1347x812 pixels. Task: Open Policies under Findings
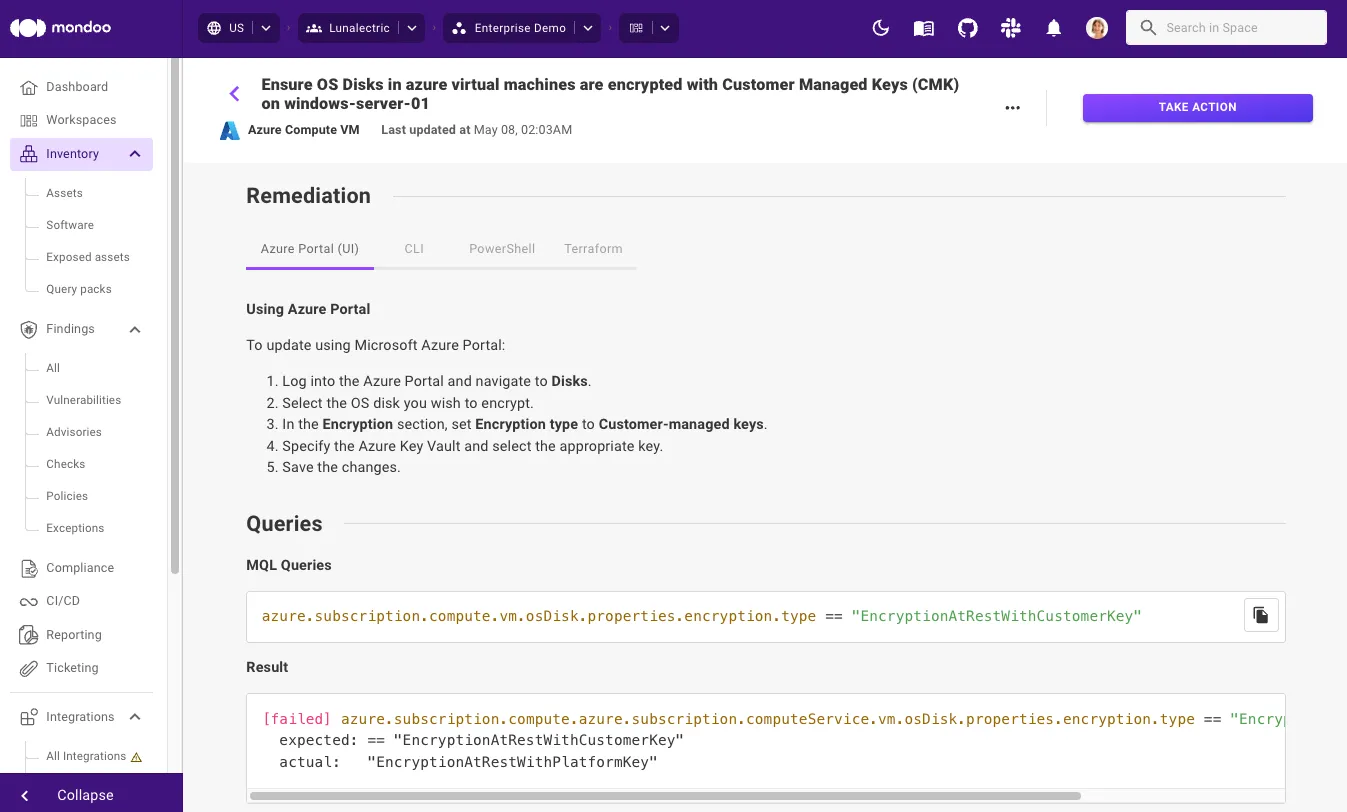coord(67,496)
